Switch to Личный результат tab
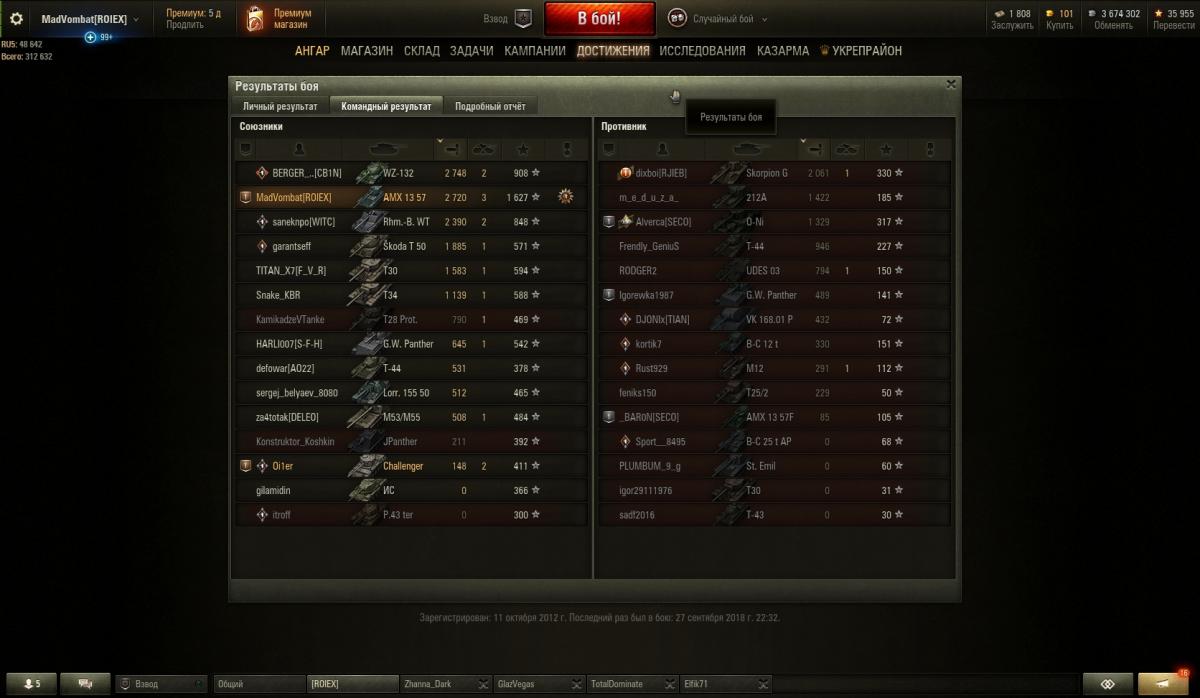Screen dimensions: 1200x698 click(x=280, y=105)
